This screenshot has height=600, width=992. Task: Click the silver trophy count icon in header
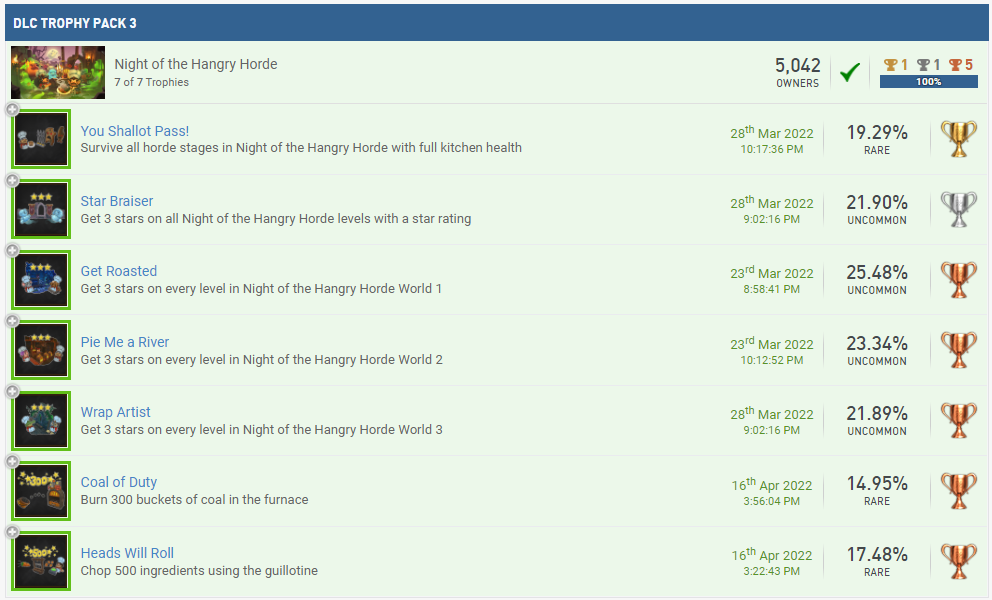(924, 65)
